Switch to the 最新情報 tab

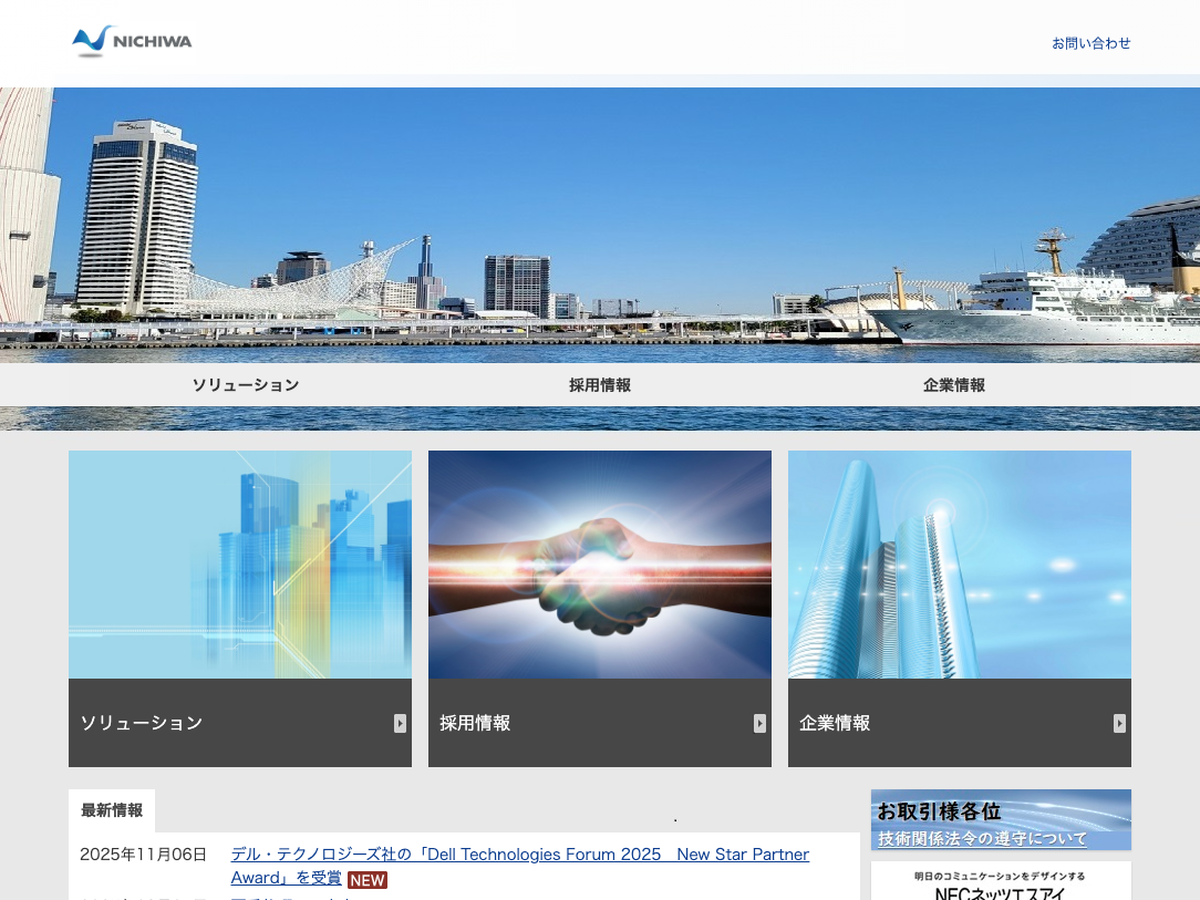coord(112,810)
